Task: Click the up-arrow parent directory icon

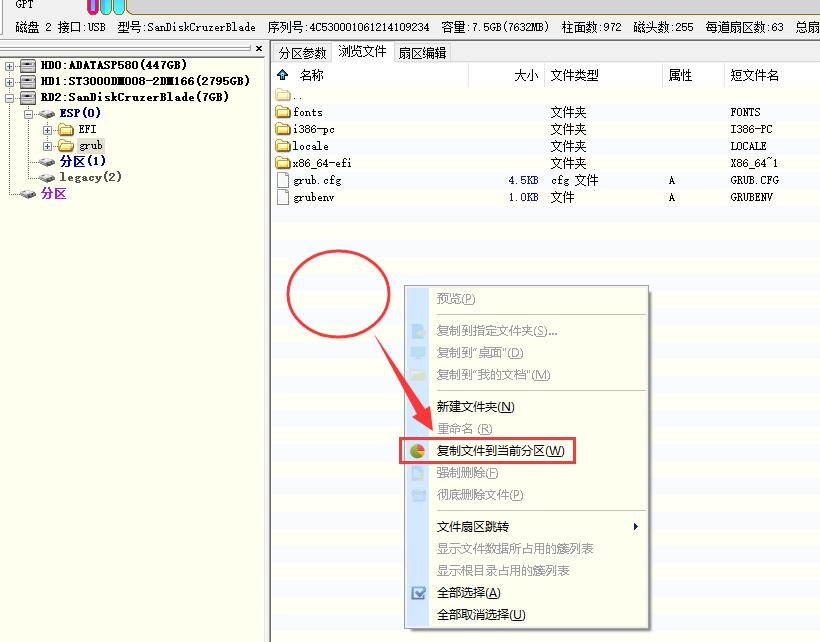Action: (283, 75)
